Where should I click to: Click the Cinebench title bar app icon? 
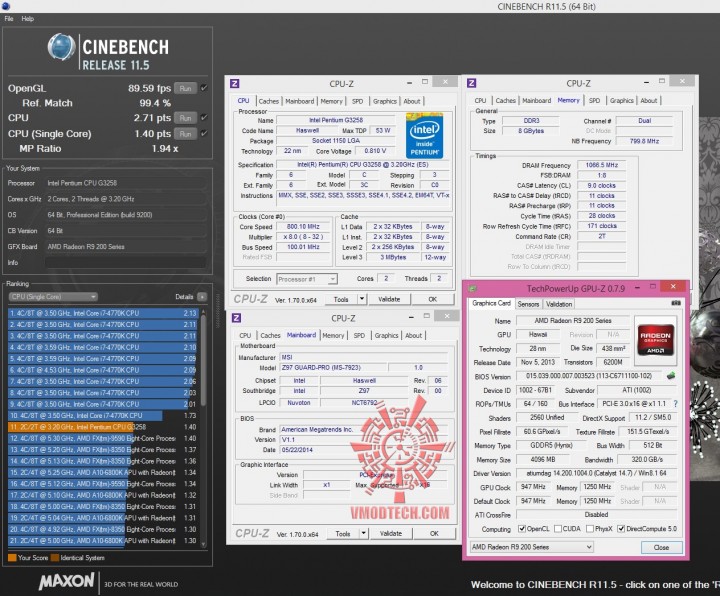[6, 6]
